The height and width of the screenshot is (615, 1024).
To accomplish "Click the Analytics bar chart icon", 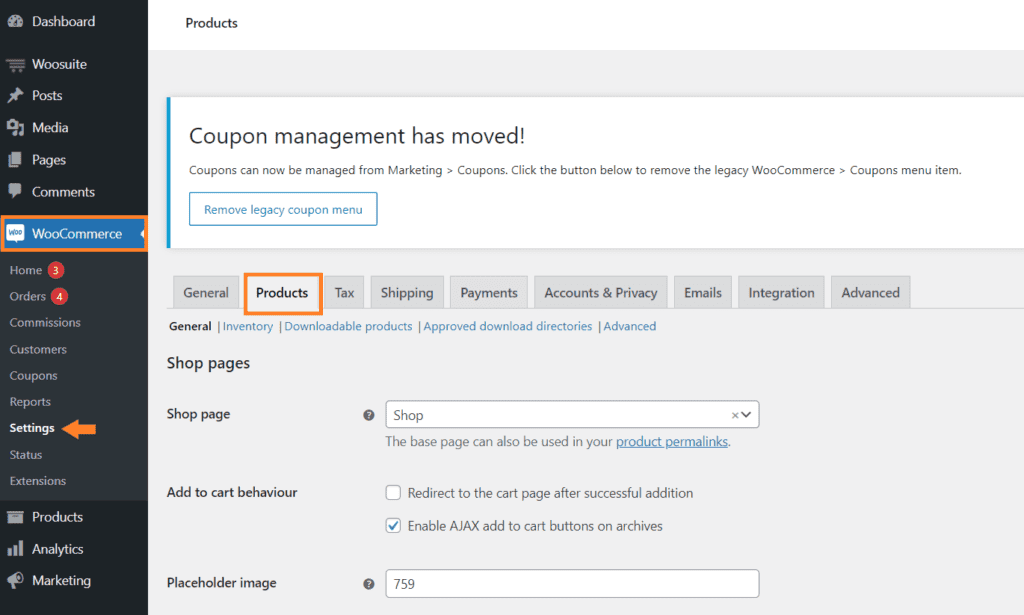I will (x=15, y=548).
